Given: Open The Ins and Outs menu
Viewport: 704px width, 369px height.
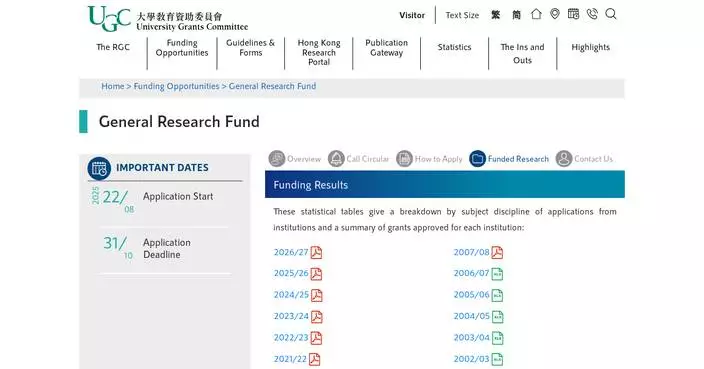Looking at the screenshot, I should point(522,53).
